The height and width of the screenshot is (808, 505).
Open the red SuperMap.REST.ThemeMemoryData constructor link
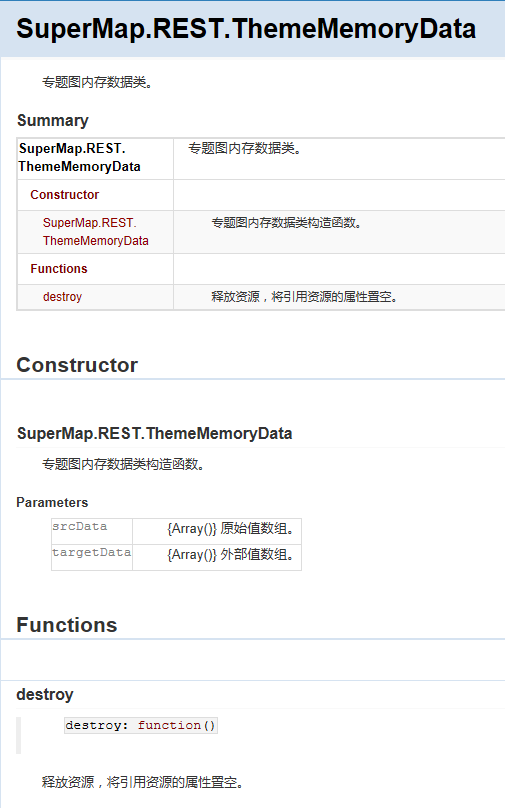point(96,232)
